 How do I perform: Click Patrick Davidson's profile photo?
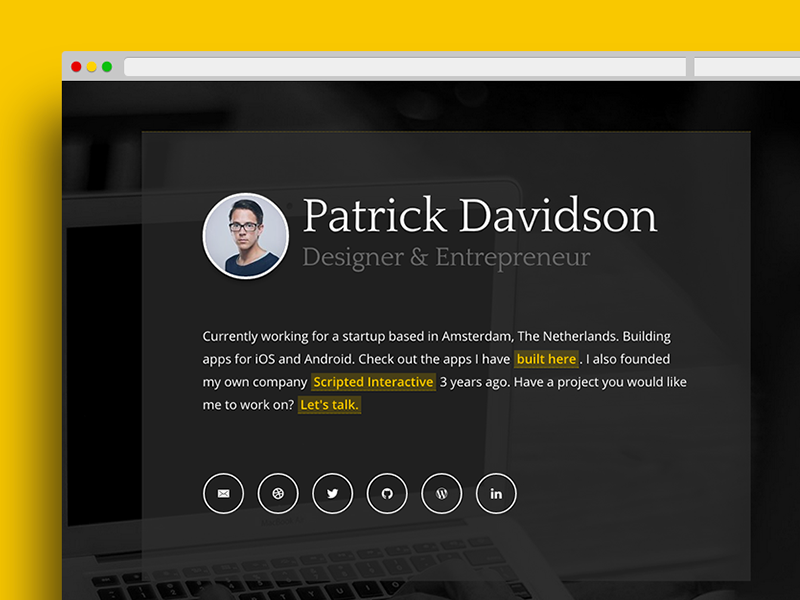coord(246,236)
